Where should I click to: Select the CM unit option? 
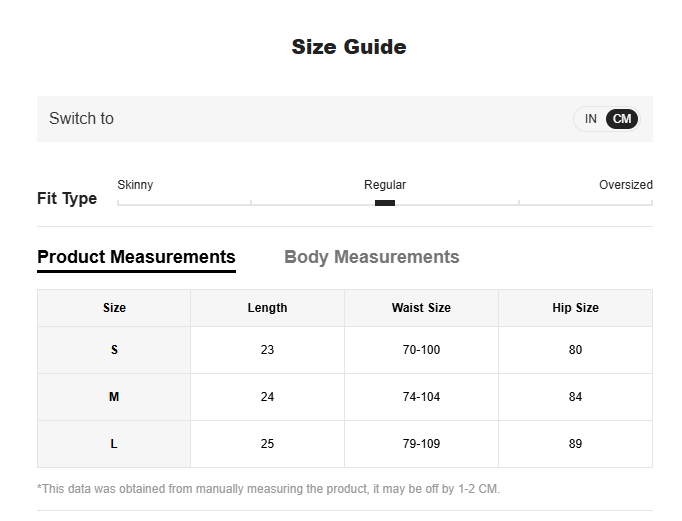click(622, 119)
